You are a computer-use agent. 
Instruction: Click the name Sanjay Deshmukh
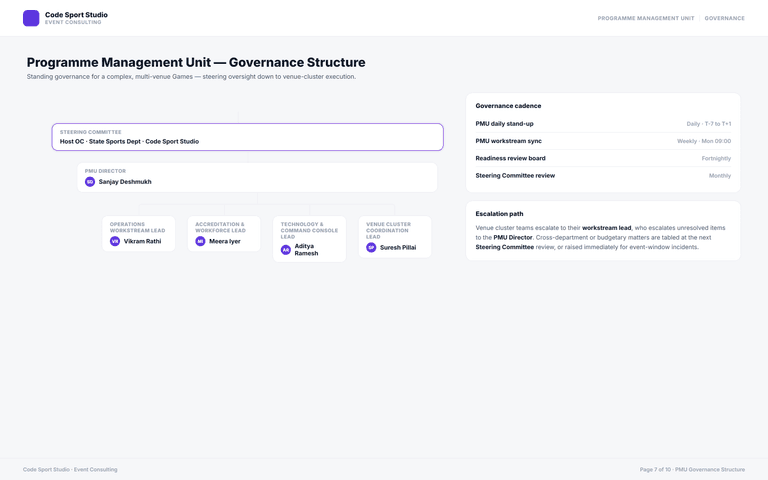click(125, 182)
